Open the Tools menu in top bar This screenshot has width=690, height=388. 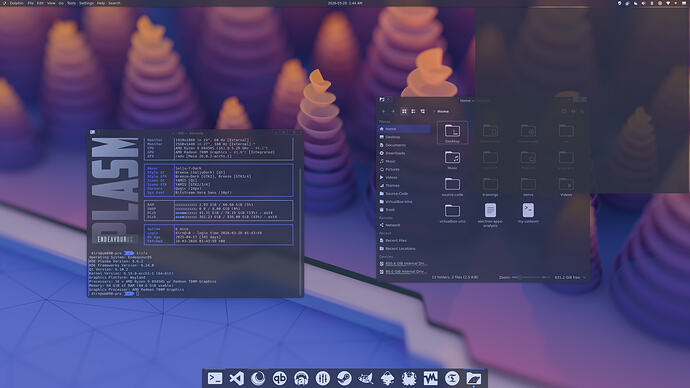tap(71, 3)
